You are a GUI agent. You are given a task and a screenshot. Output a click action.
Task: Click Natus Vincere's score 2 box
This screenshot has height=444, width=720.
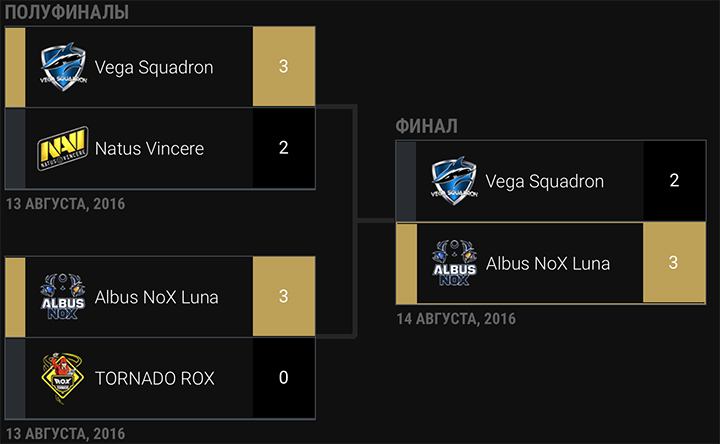click(284, 148)
